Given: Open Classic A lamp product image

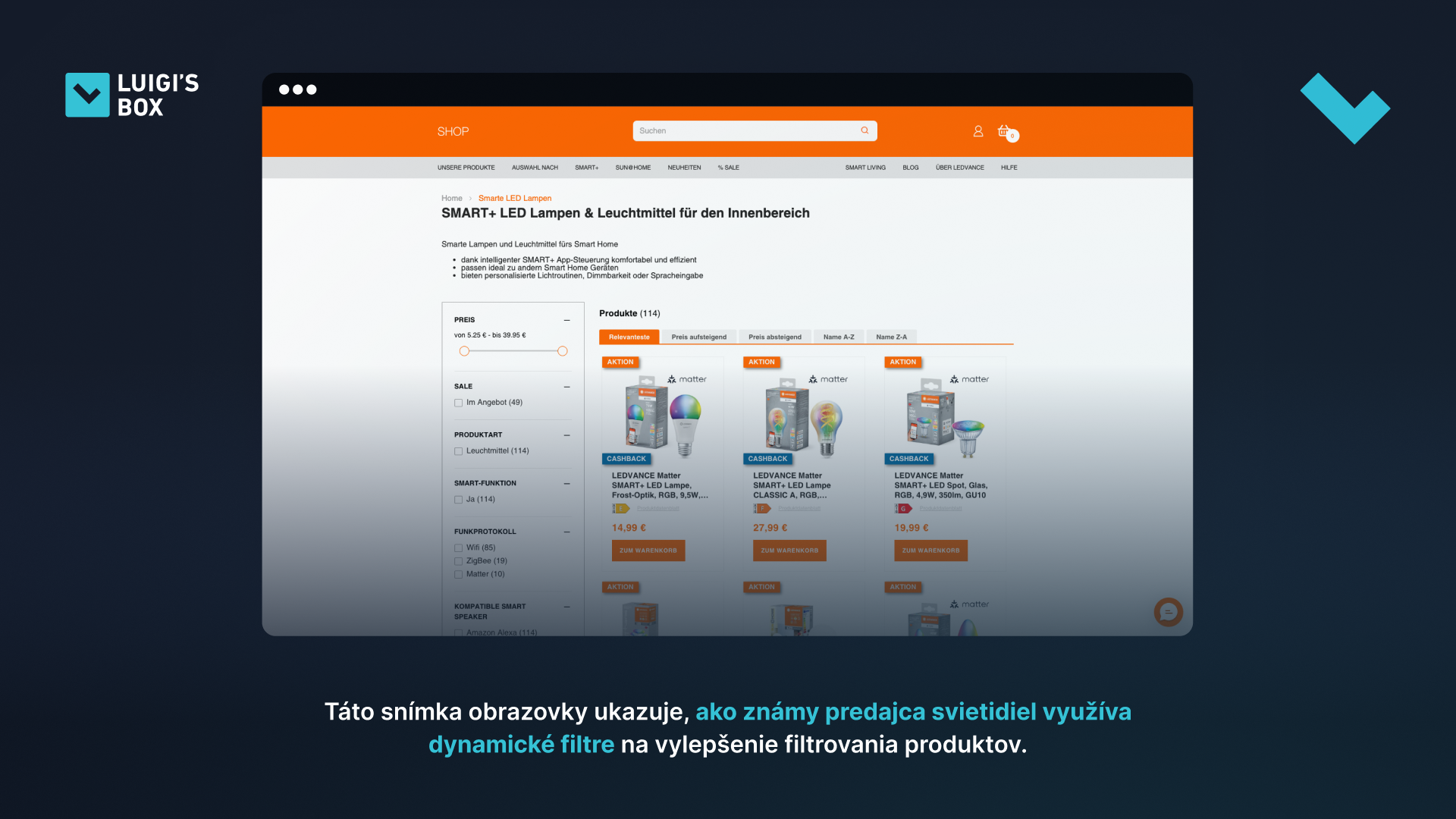Looking at the screenshot, I should tap(804, 416).
